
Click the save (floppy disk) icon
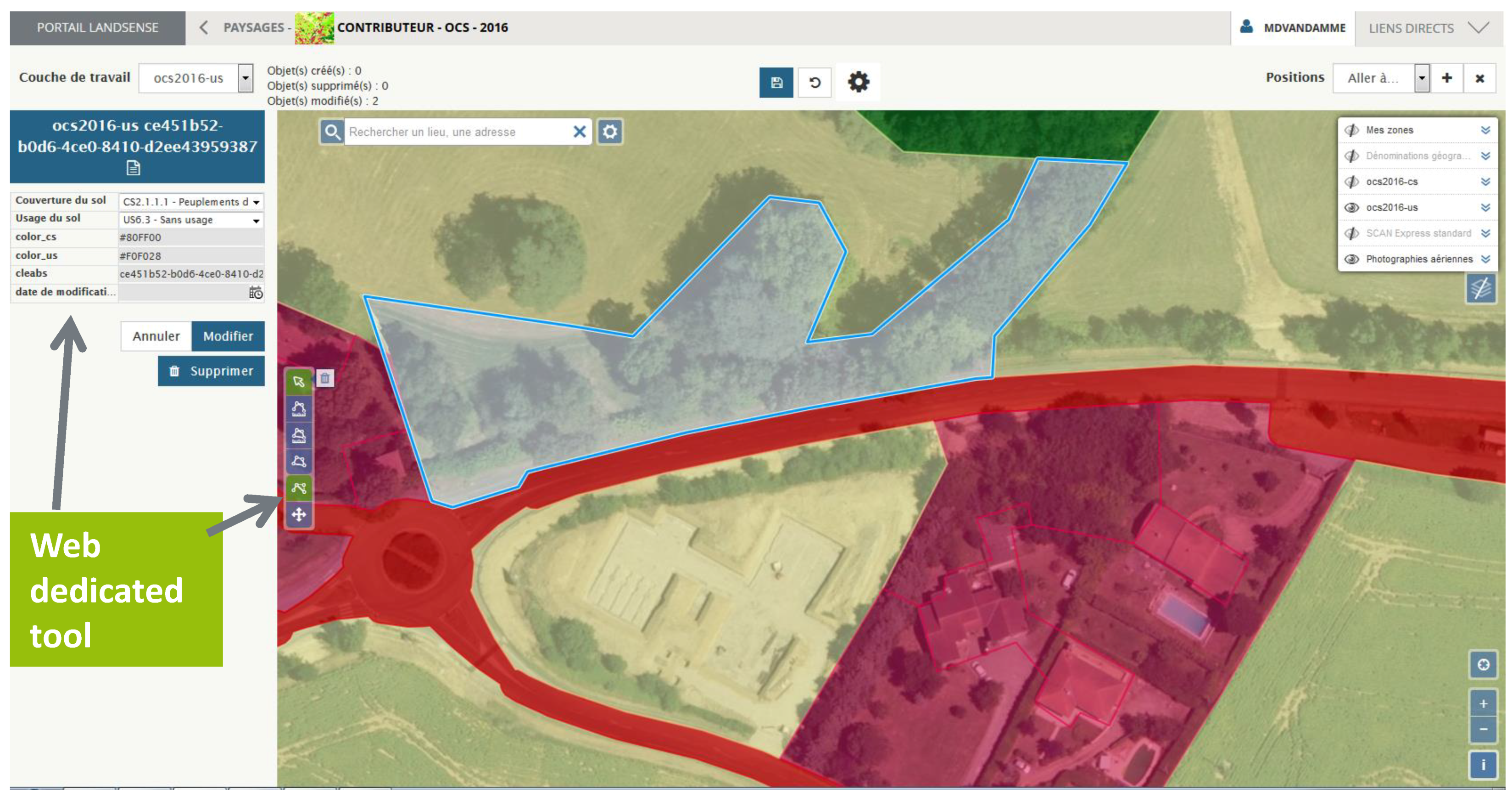point(776,82)
